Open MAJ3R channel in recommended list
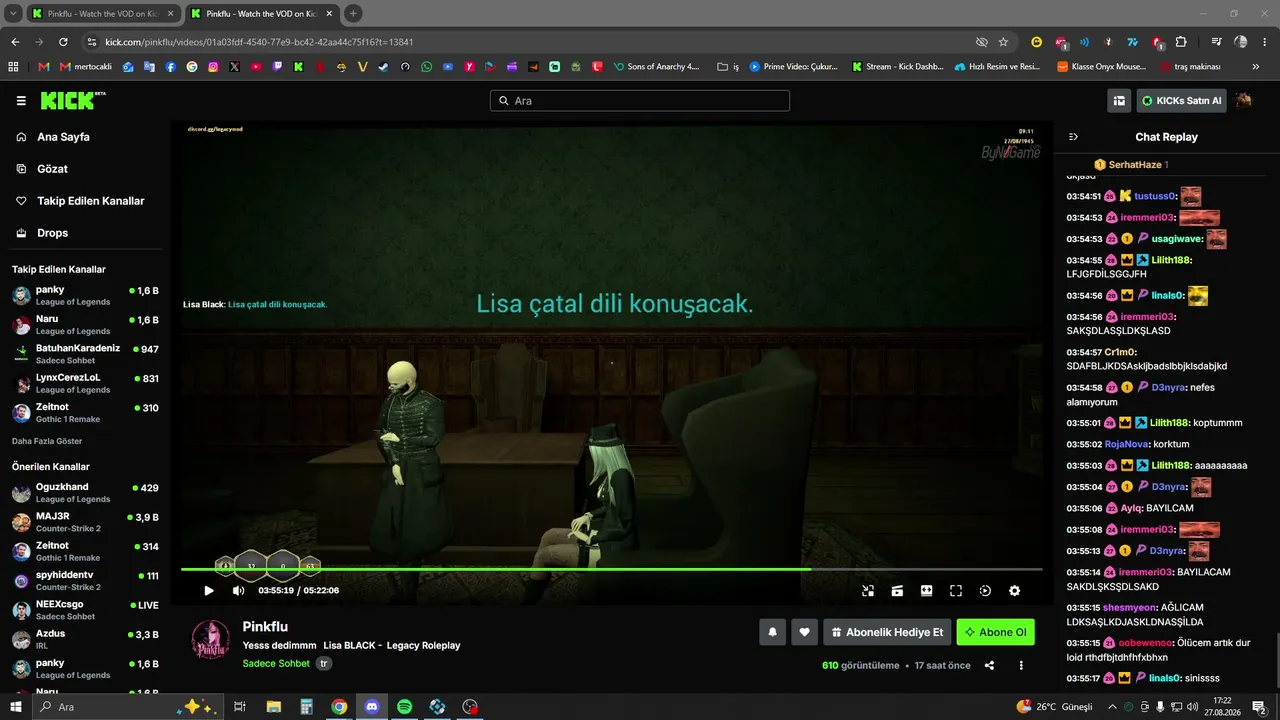The width and height of the screenshot is (1280, 720). [x=86, y=522]
